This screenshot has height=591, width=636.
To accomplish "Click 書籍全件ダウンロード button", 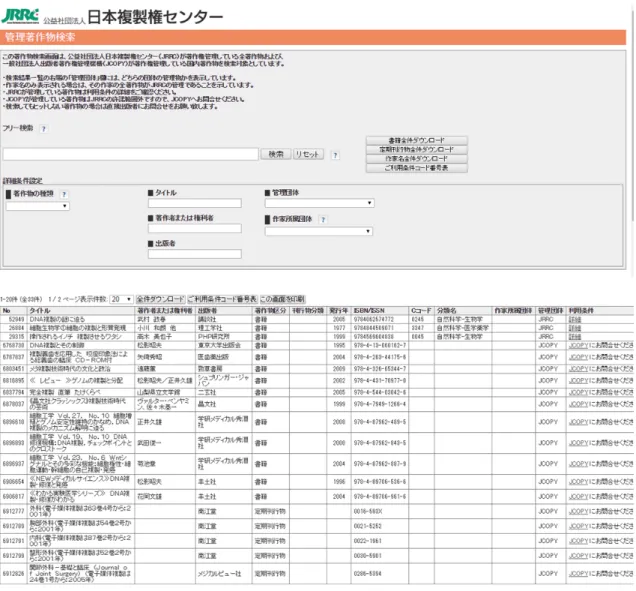I will (417, 140).
